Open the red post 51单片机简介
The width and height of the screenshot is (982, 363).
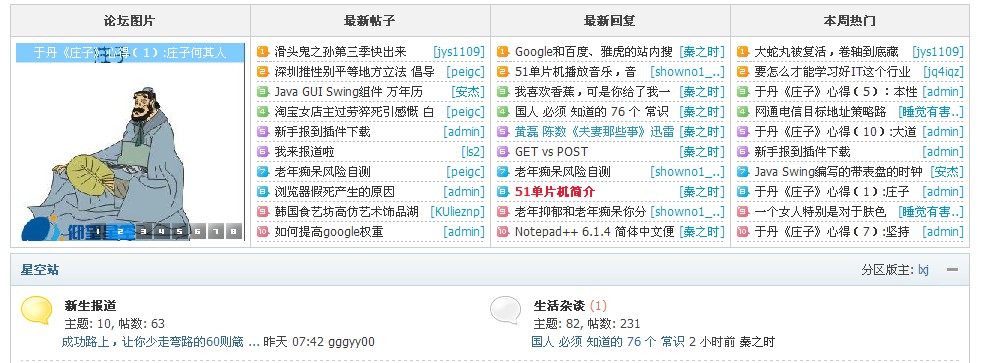tap(554, 192)
